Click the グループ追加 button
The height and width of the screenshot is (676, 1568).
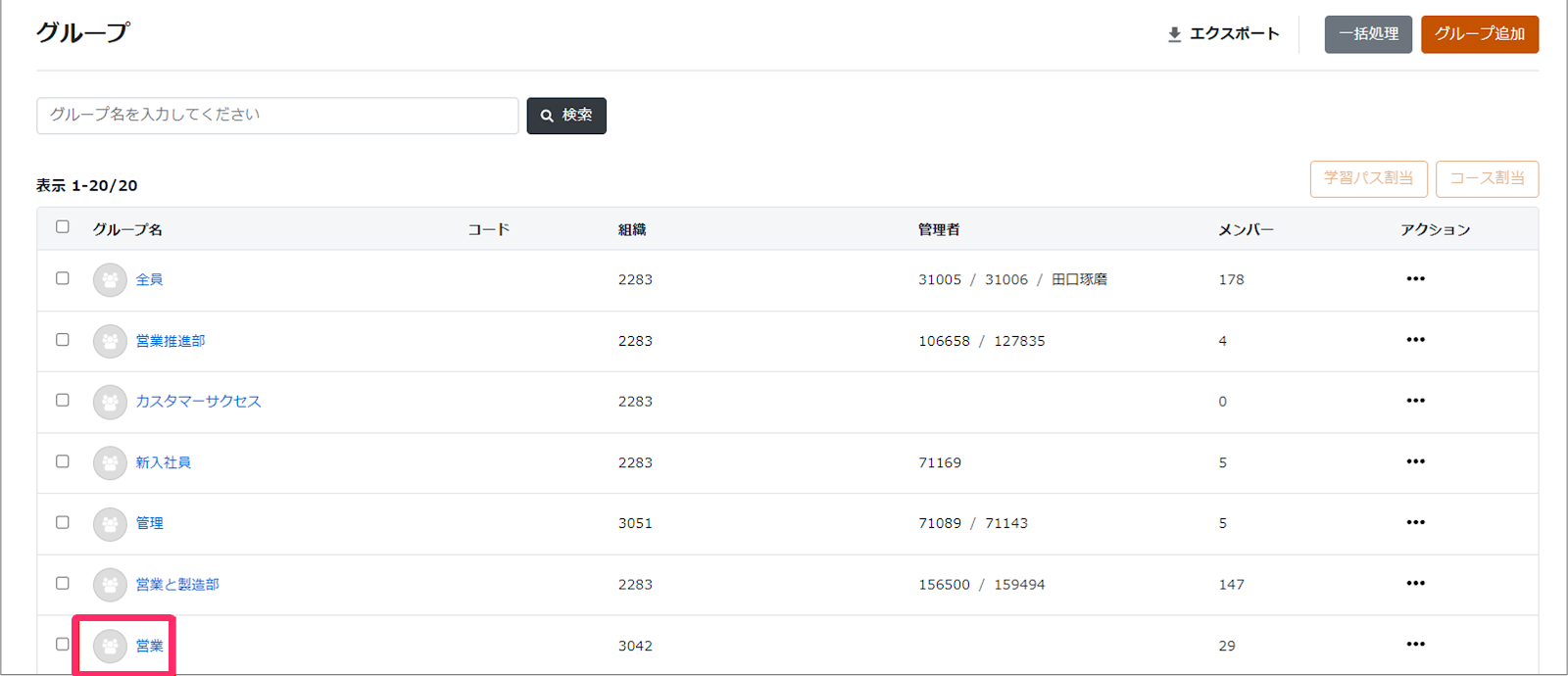(x=1480, y=34)
